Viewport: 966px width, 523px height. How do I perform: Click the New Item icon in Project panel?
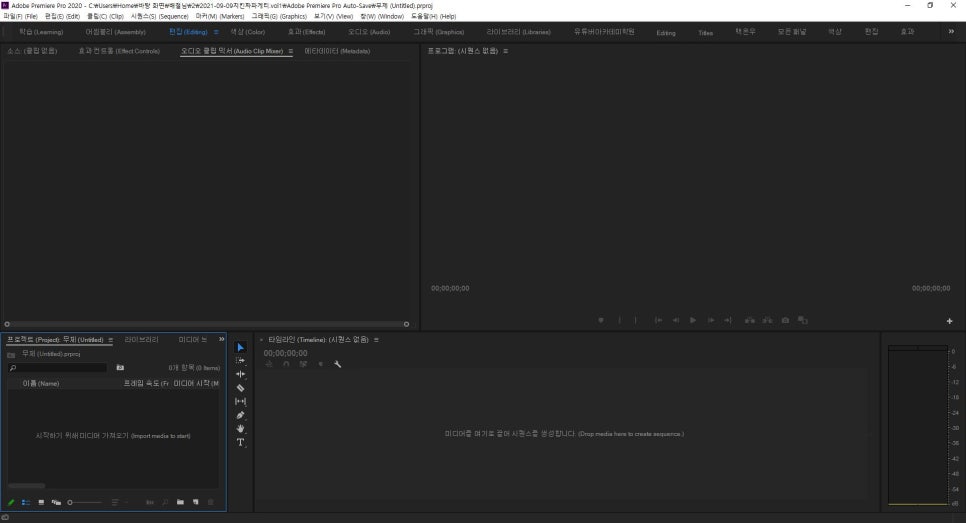tap(195, 503)
